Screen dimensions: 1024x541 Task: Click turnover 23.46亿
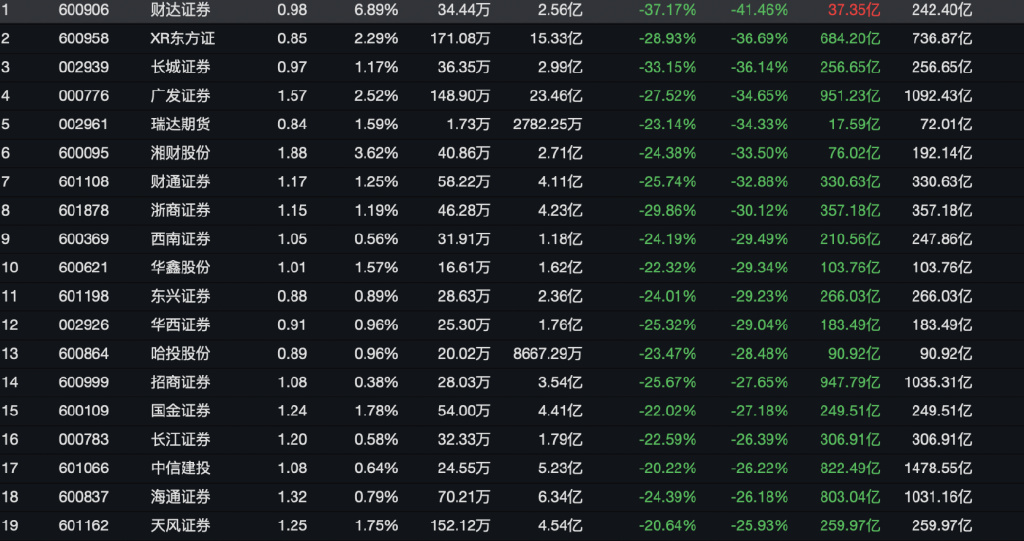[556, 96]
